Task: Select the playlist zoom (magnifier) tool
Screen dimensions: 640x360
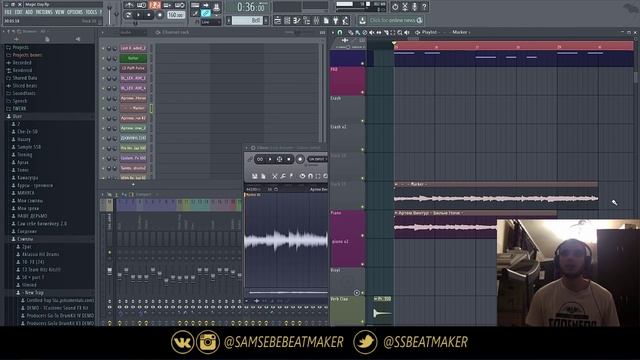Action: point(400,32)
